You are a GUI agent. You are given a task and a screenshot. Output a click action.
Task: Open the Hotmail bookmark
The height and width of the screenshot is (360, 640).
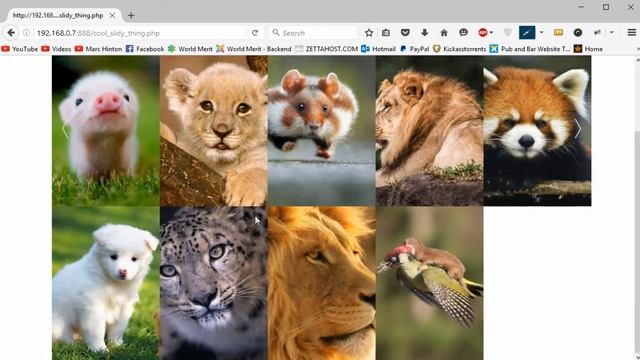point(378,49)
